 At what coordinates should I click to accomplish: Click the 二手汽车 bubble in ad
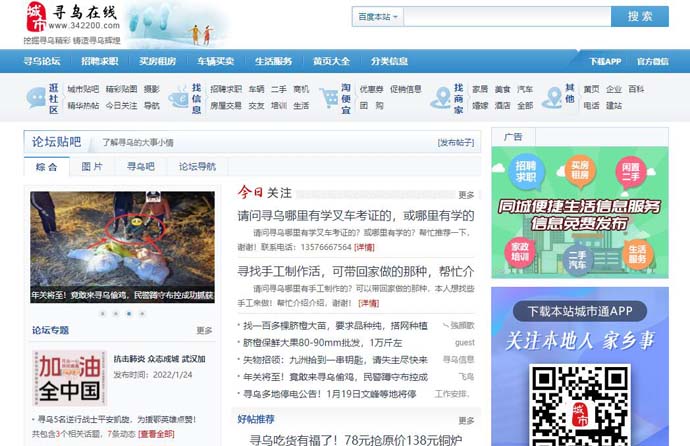[577, 260]
